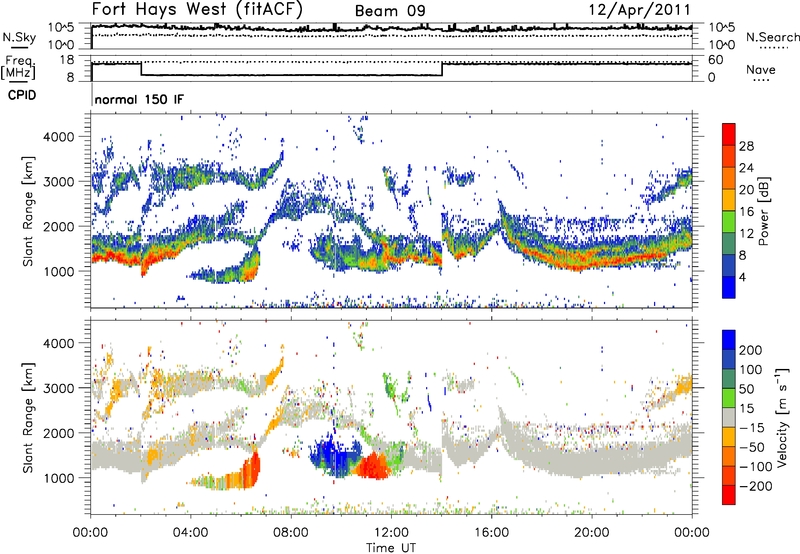Click the 1000 tick on the power panel
The width and height of the screenshot is (800, 554).
tap(58, 271)
